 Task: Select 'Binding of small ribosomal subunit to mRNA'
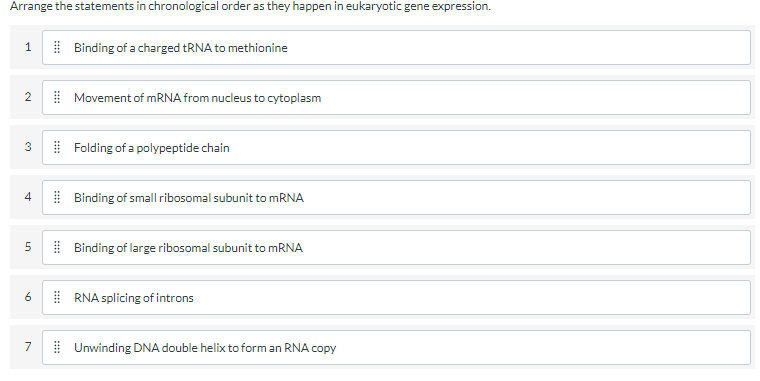tap(396, 197)
